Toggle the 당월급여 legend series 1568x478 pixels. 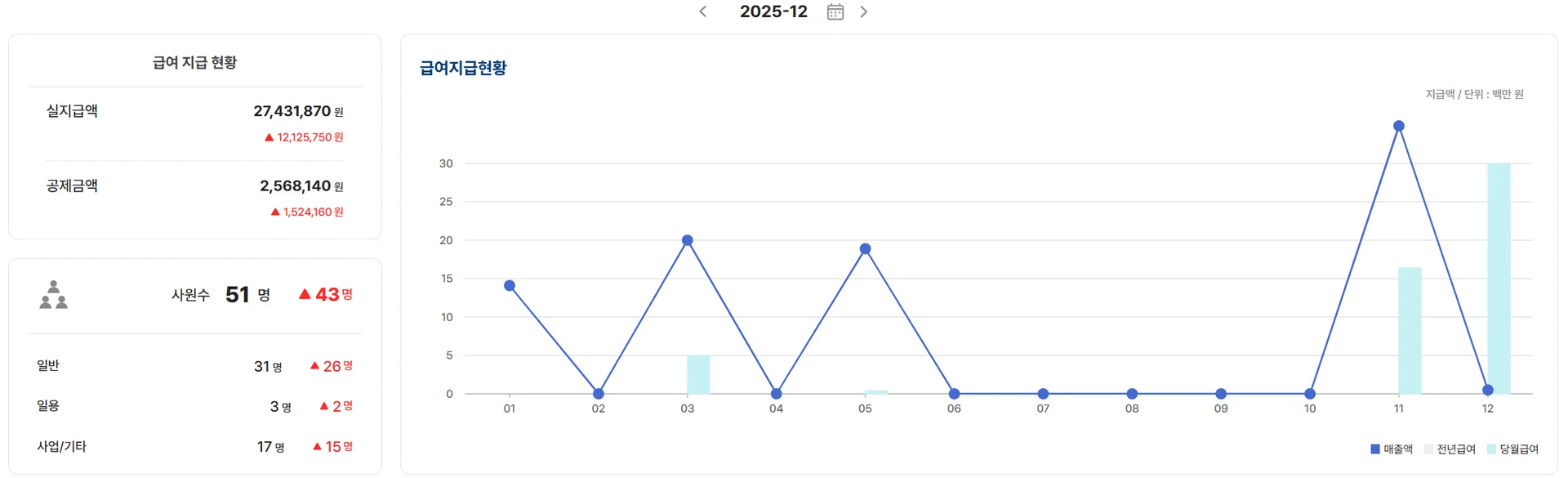pos(1512,449)
